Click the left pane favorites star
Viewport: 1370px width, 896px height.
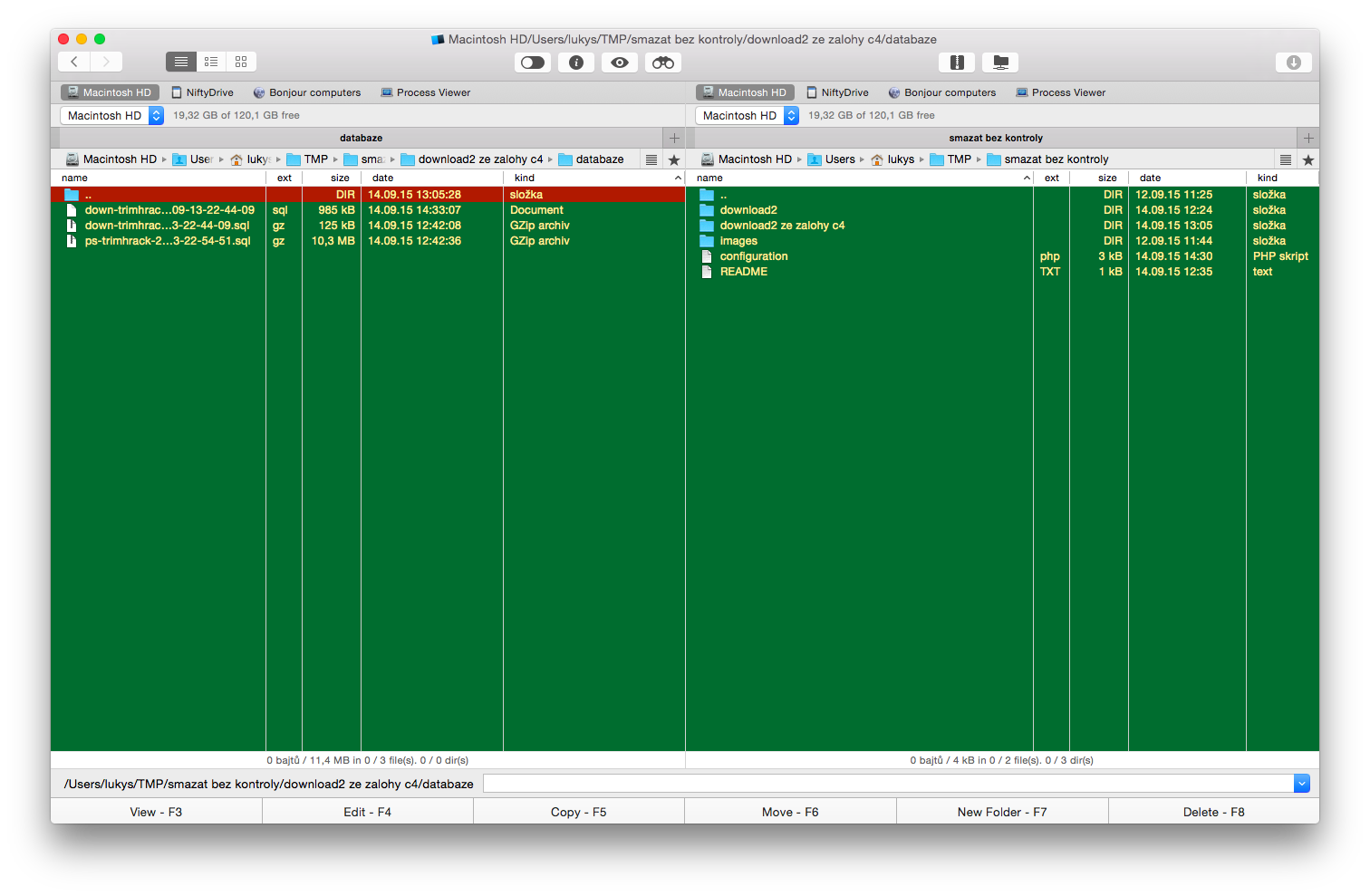point(674,159)
